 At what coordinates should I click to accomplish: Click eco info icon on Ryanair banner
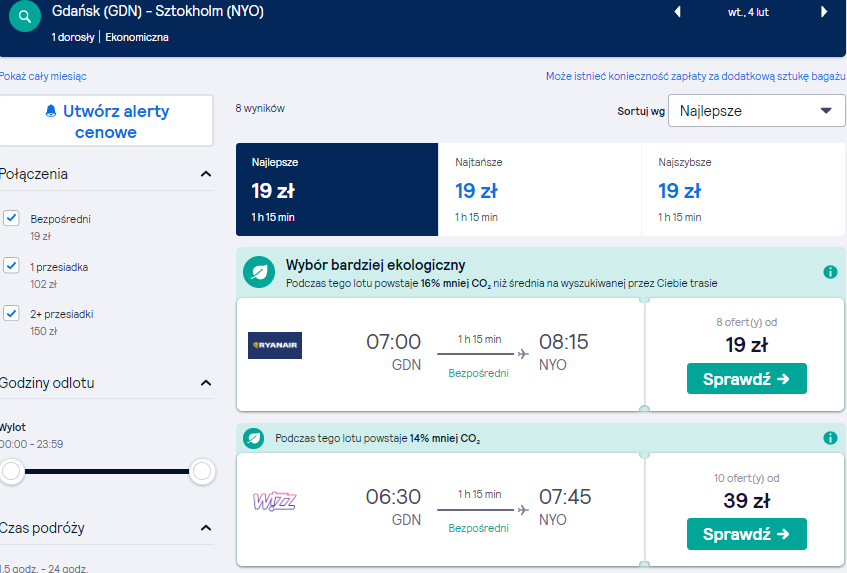tap(830, 272)
